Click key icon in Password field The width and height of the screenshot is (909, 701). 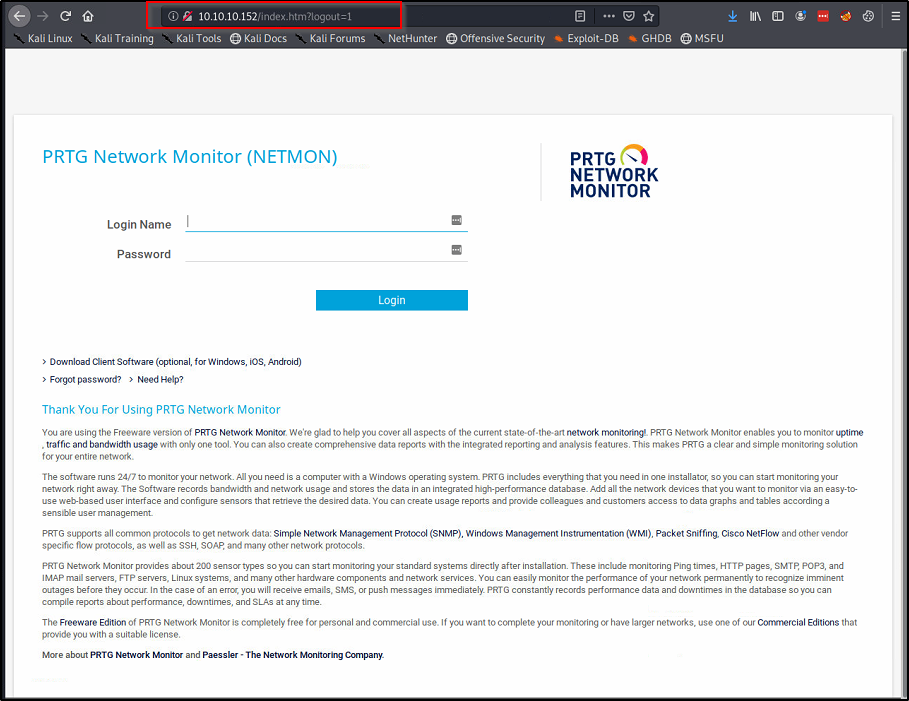[x=457, y=250]
